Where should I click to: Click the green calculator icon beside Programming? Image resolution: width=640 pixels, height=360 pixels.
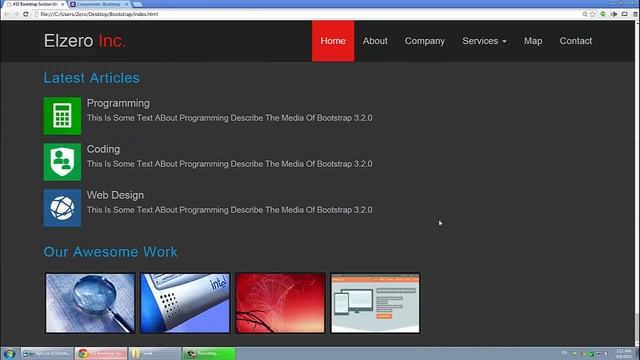click(62, 116)
